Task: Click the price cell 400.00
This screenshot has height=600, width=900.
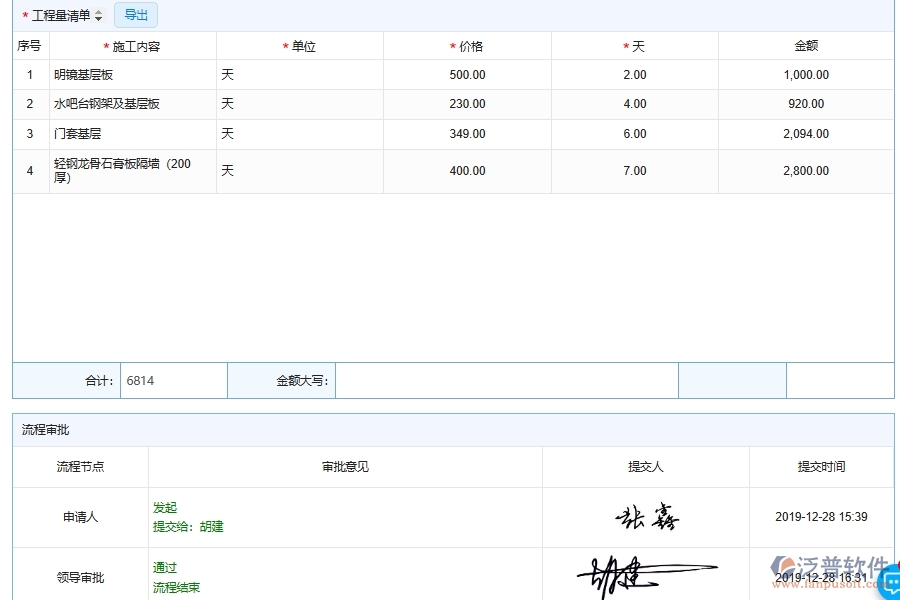Action: (467, 171)
